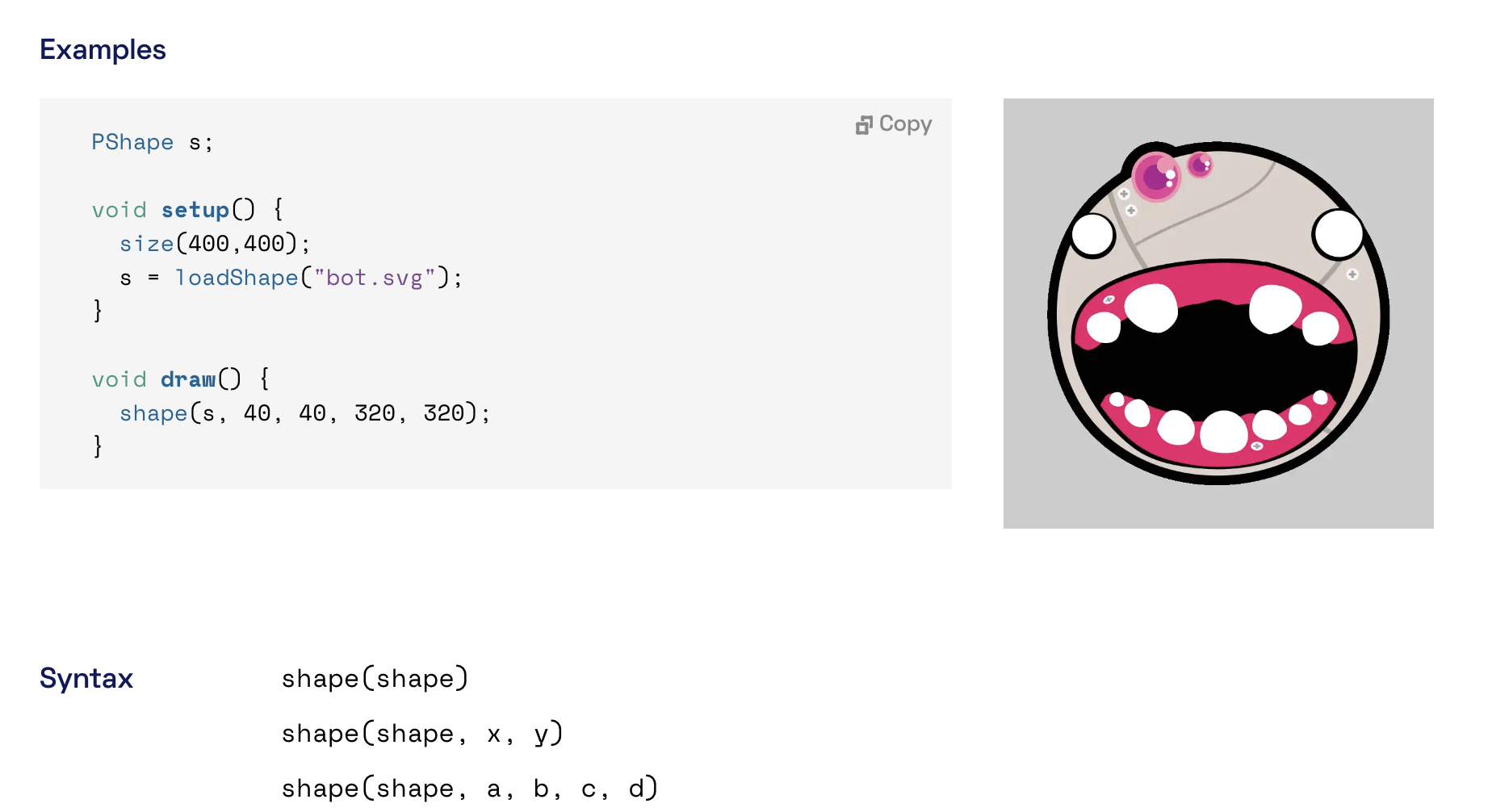Click the draw function name in code
Image resolution: width=1492 pixels, height=812 pixels.
(188, 379)
